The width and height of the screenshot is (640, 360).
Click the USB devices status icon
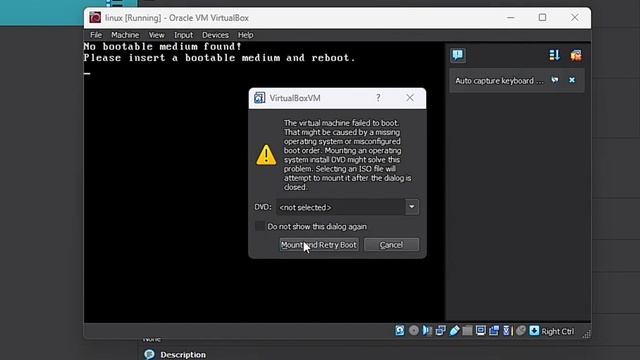(454, 331)
